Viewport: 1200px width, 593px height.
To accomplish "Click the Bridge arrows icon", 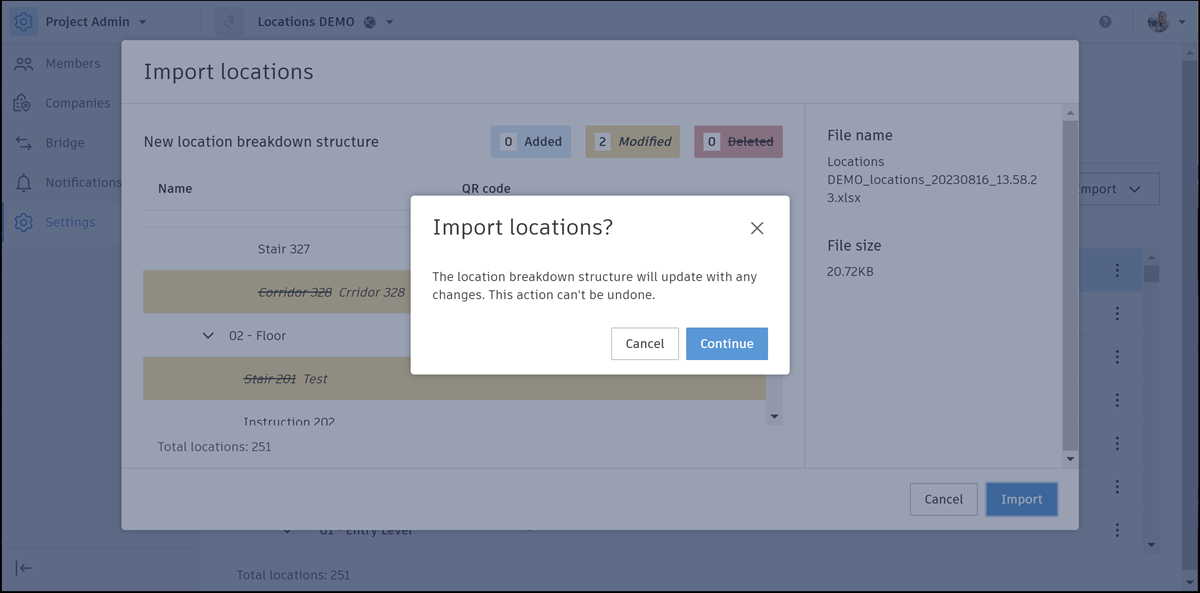I will coord(24,143).
